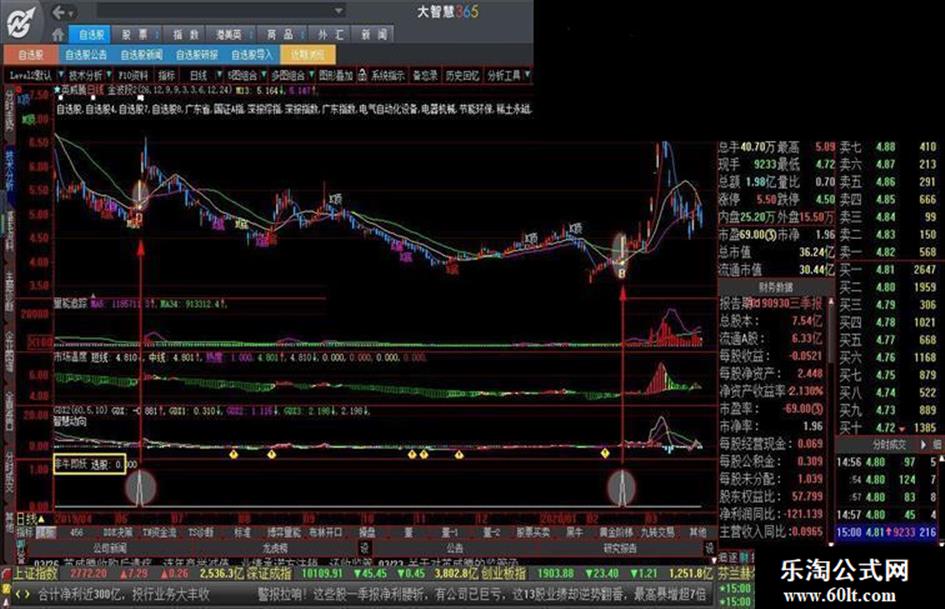The height and width of the screenshot is (609, 945).
Task: Select the 456 indicator tab
Action: click(76, 532)
